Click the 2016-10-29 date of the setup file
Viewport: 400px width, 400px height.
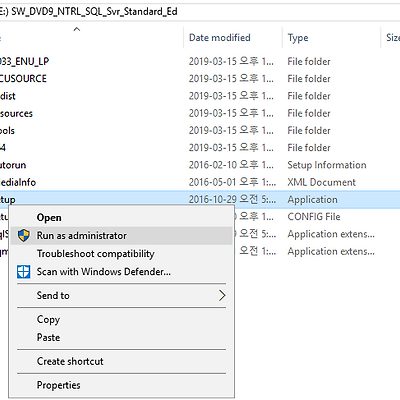(x=232, y=200)
